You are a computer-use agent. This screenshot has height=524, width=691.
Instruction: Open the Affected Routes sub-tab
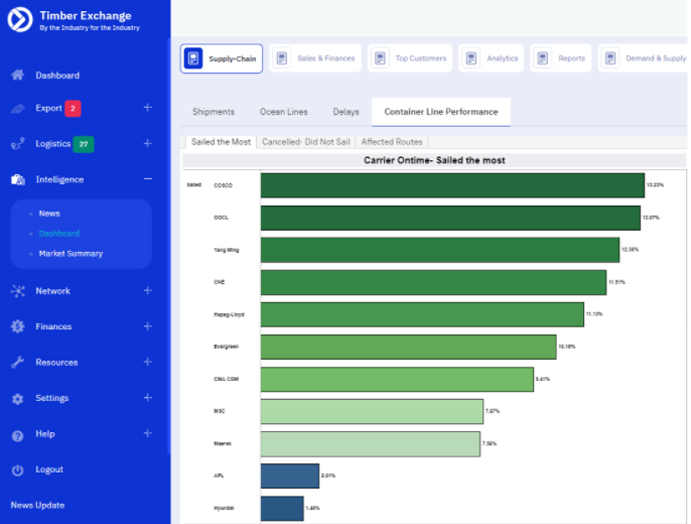click(392, 142)
